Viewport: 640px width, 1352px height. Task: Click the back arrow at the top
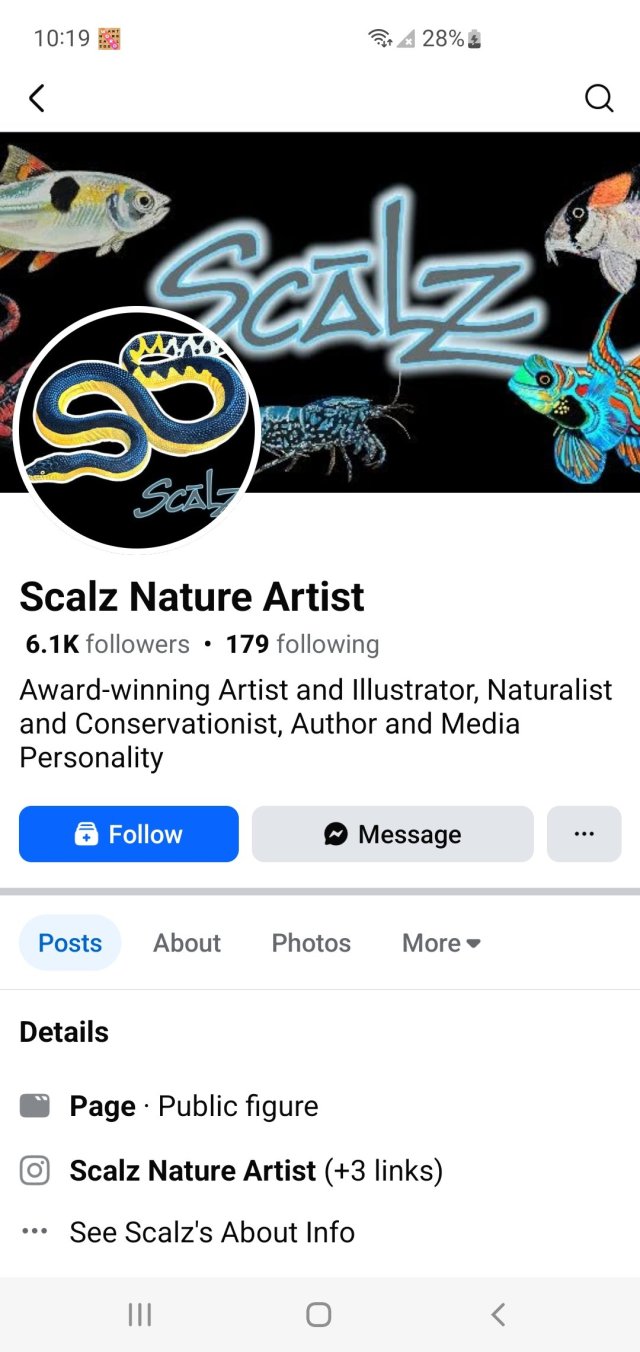click(x=37, y=98)
